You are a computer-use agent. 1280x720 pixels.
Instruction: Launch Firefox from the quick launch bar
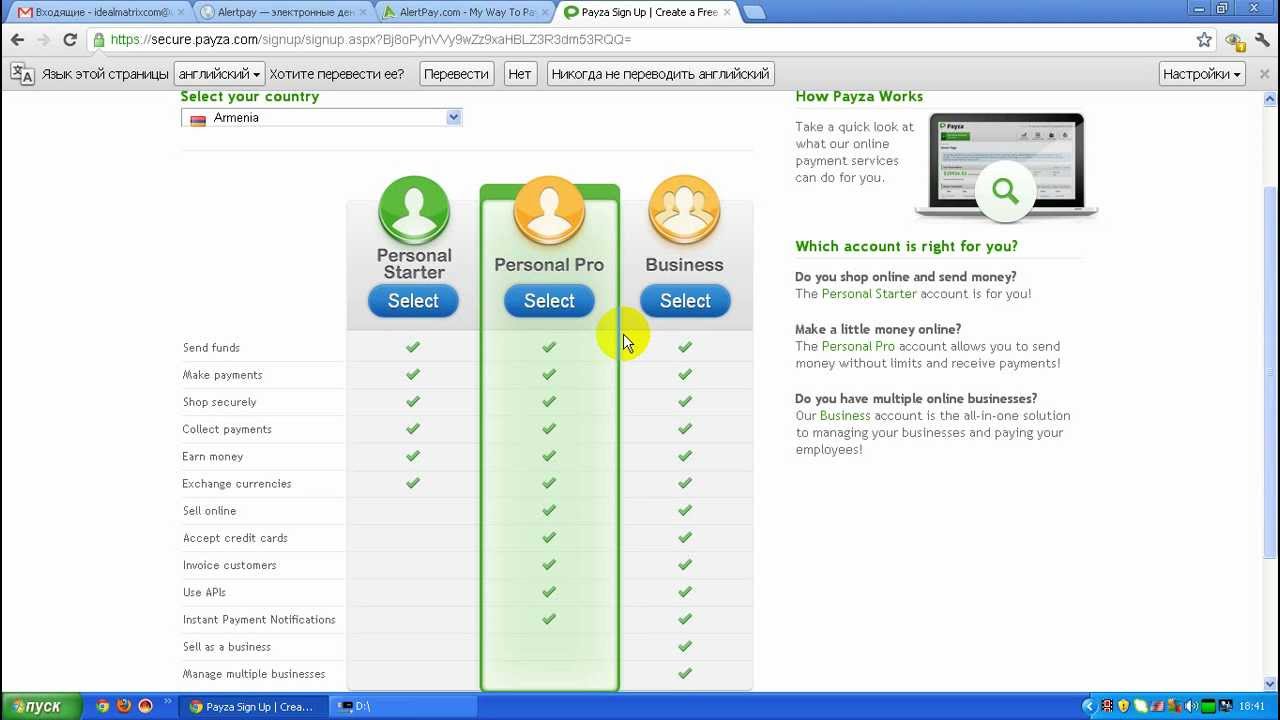124,706
